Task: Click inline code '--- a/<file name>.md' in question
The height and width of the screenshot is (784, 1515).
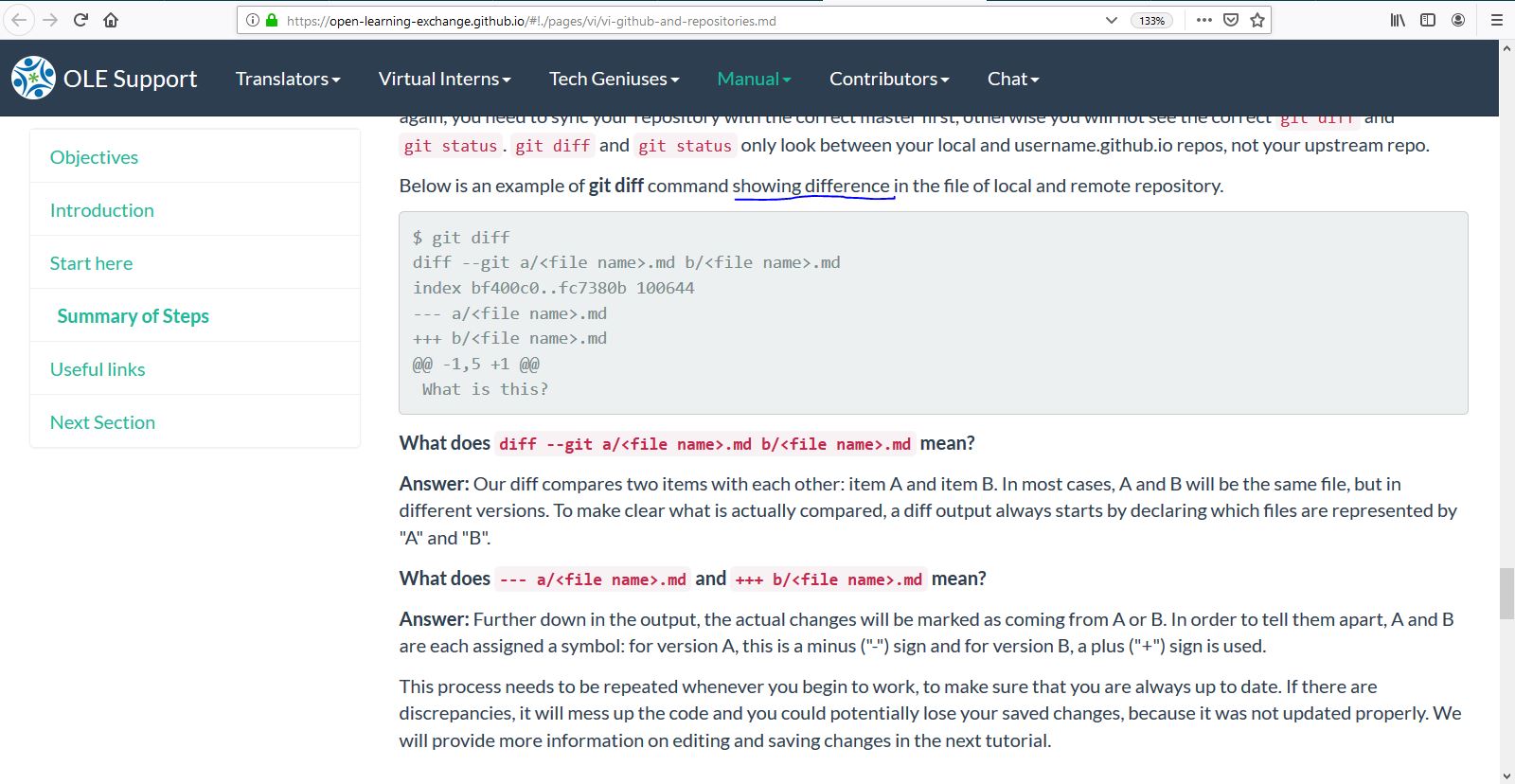Action: (x=593, y=579)
